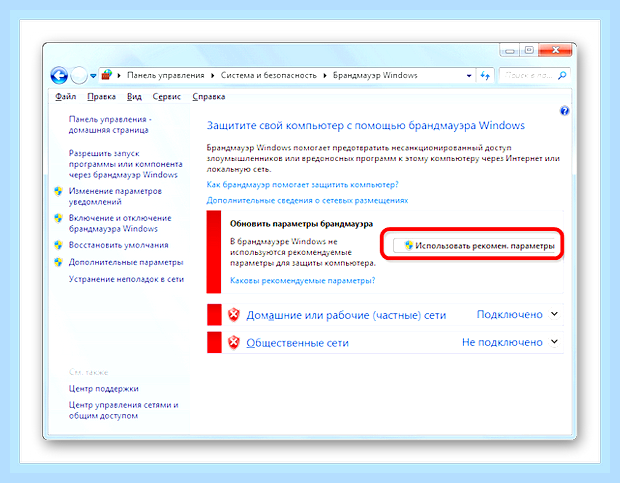The height and width of the screenshot is (483, 620).
Task: Open 'Дополнительные параметры' link
Action: point(126,262)
